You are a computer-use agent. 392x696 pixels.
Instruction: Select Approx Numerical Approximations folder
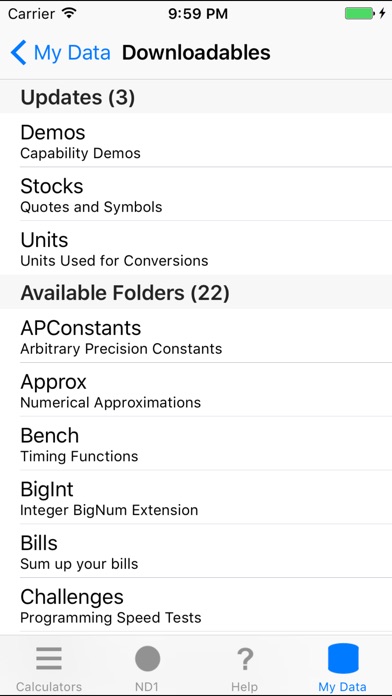pyautogui.click(x=196, y=390)
